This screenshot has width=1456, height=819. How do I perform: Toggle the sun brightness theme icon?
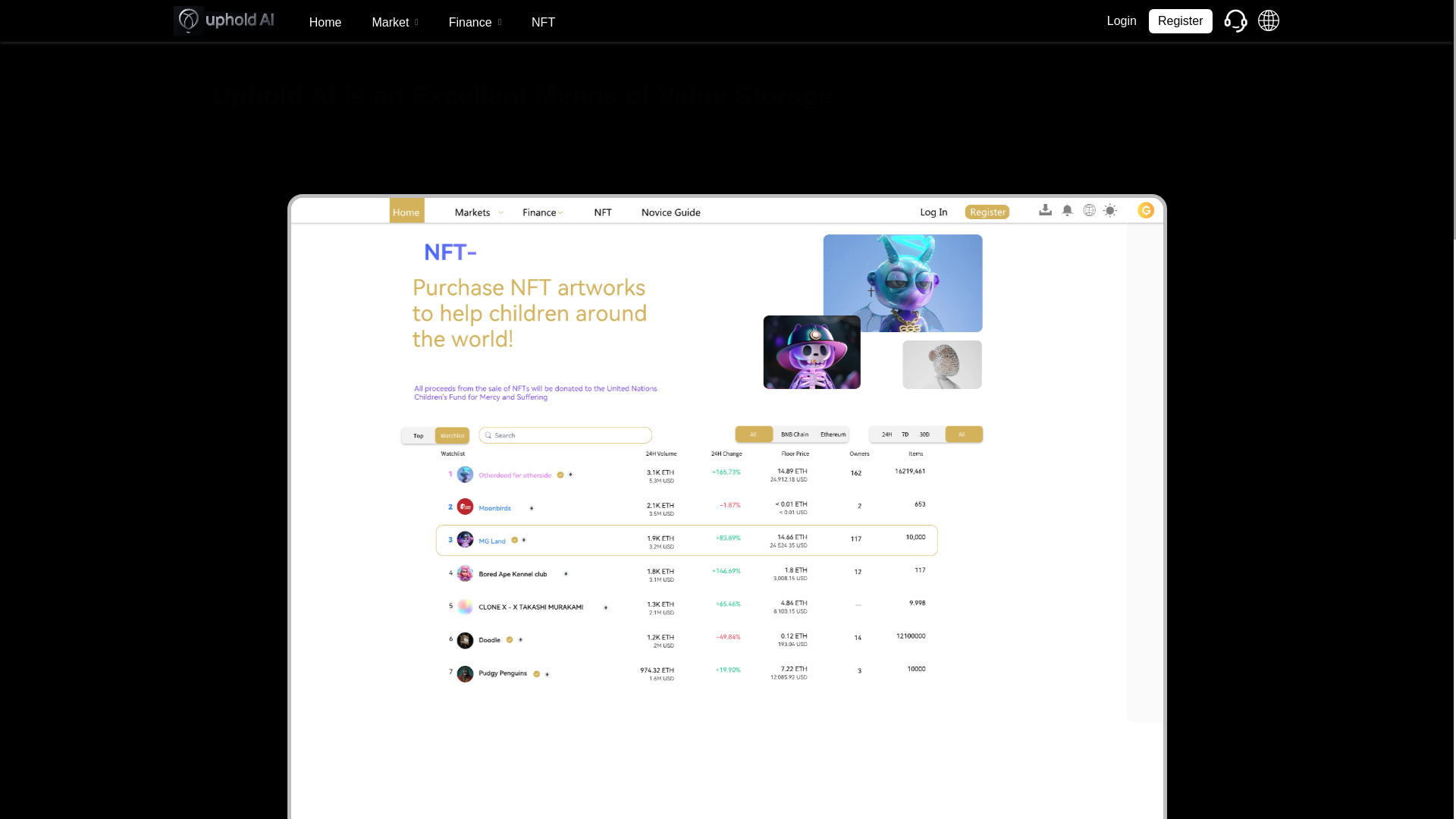[x=1110, y=211]
